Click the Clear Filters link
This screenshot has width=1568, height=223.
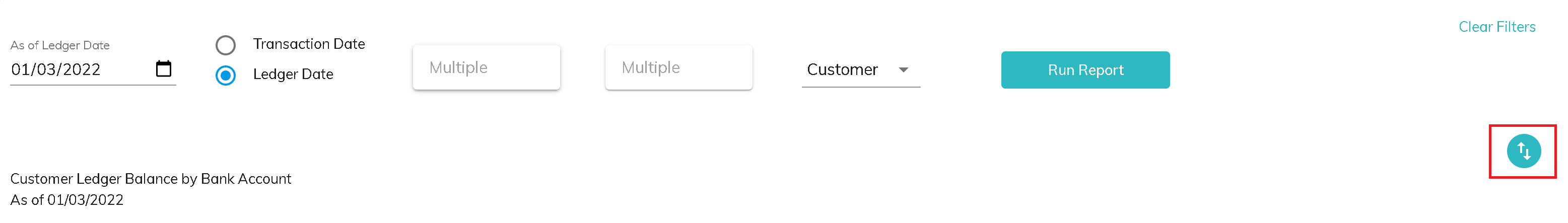coord(1496,27)
